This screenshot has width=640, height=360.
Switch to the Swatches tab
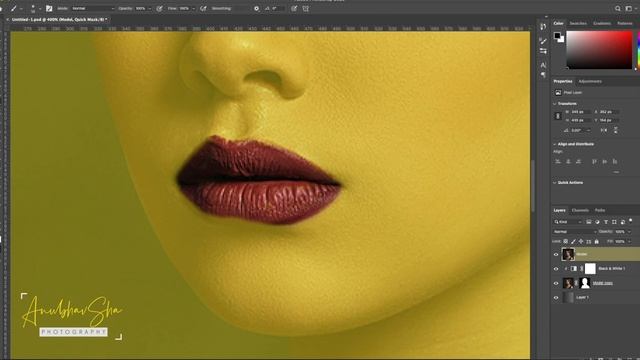pyautogui.click(x=578, y=23)
